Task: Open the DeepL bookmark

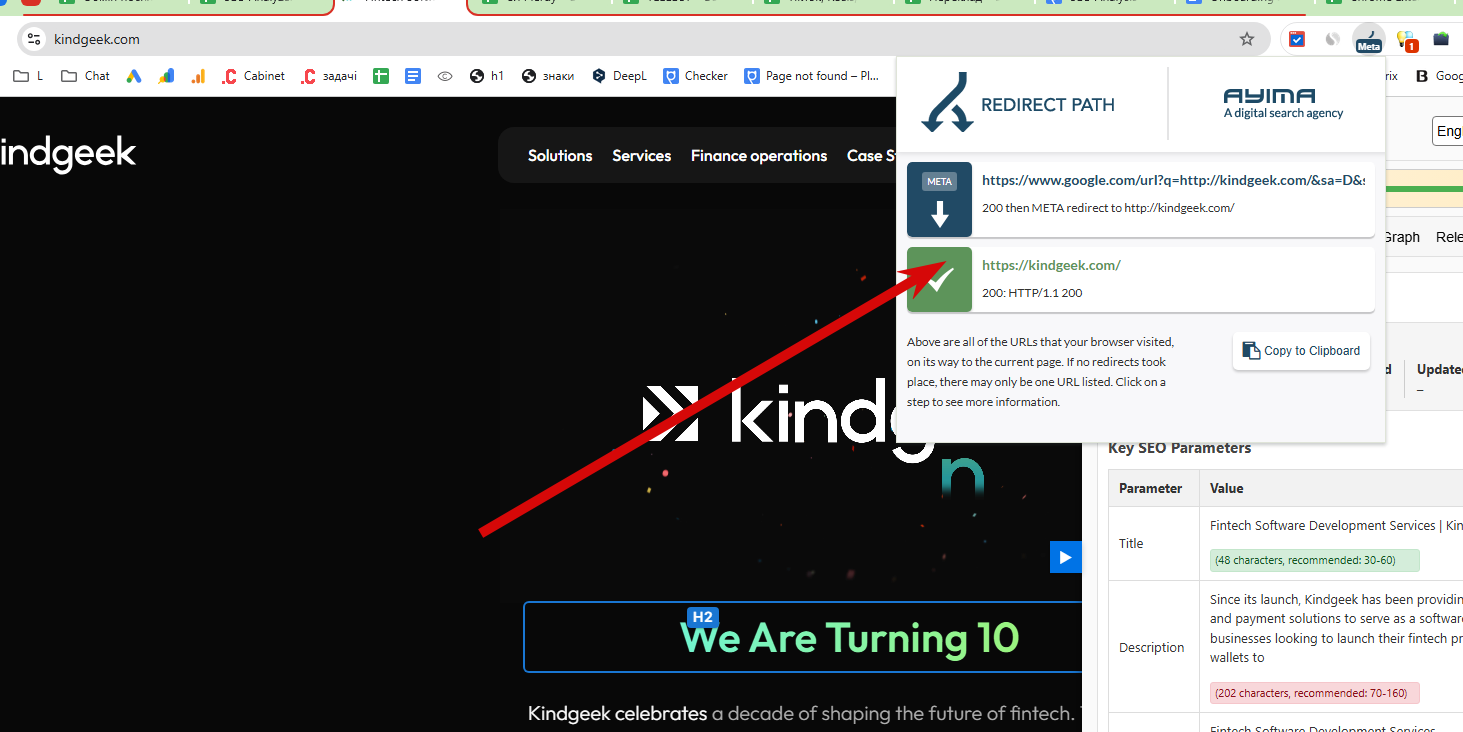Action: click(619, 76)
